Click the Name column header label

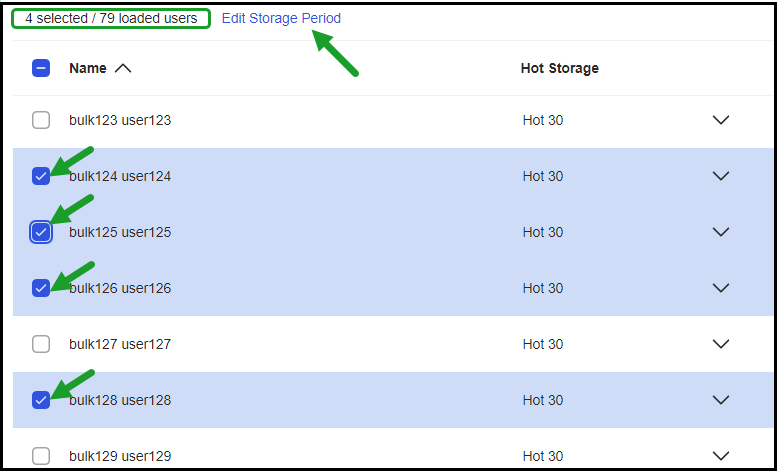[88, 68]
